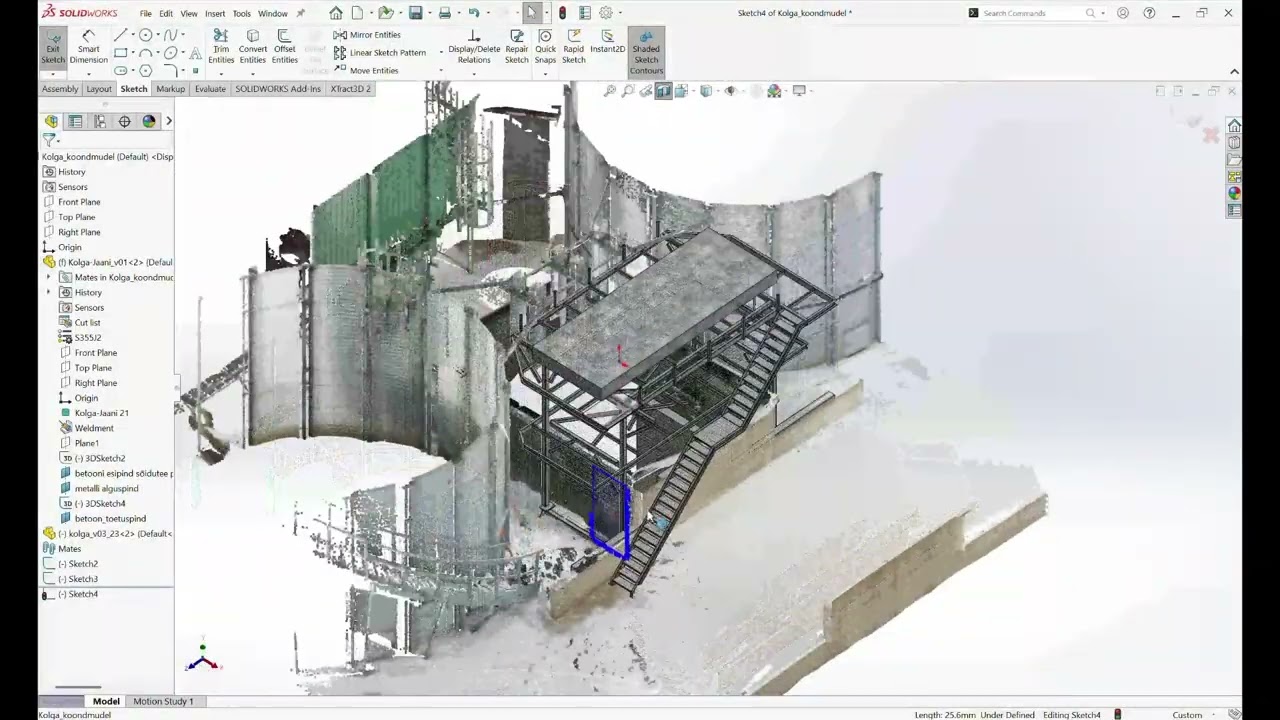This screenshot has height=720, width=1280.
Task: Click the Print icon
Action: click(445, 13)
